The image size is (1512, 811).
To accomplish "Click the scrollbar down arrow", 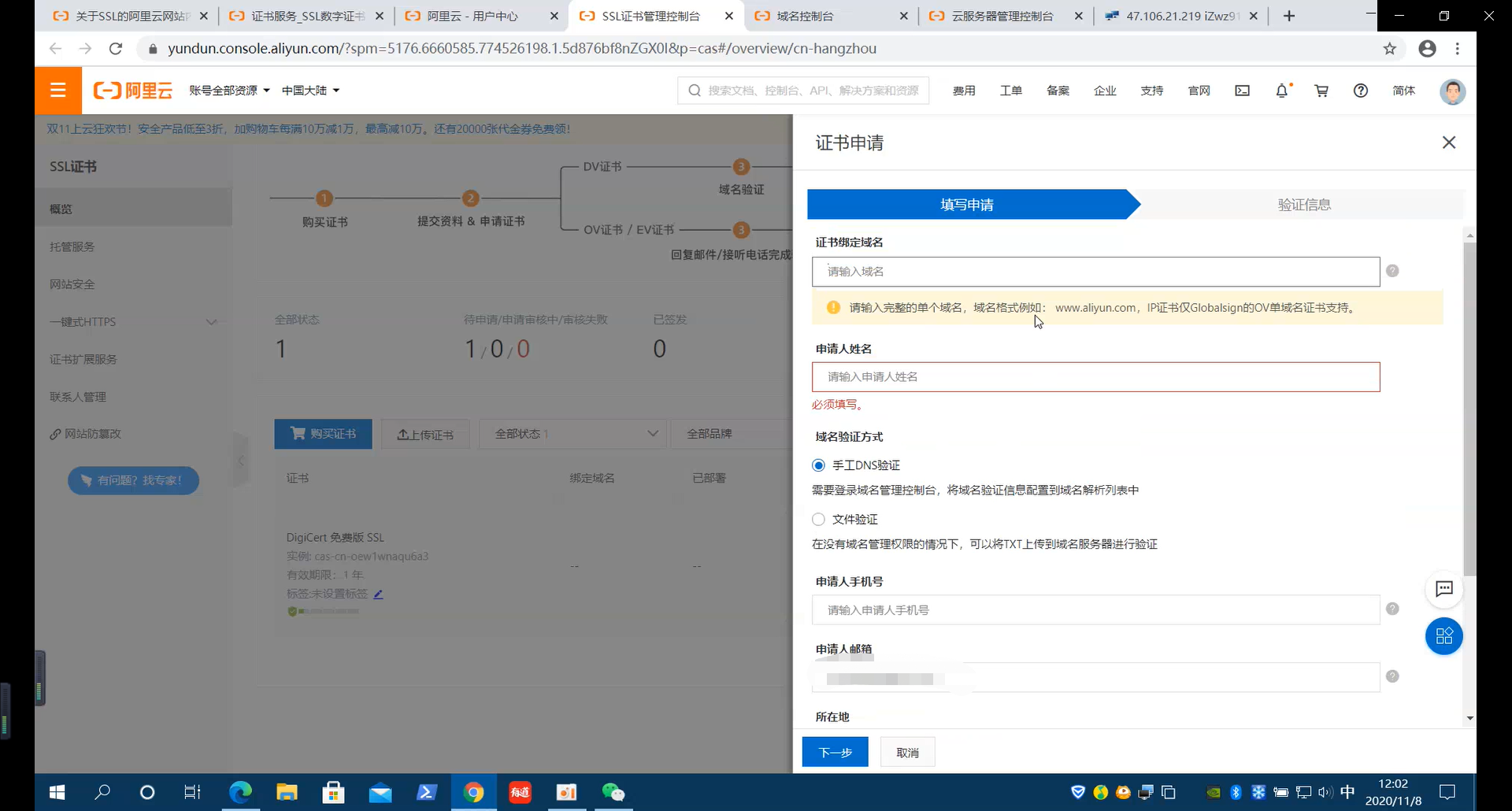I will (x=1469, y=719).
